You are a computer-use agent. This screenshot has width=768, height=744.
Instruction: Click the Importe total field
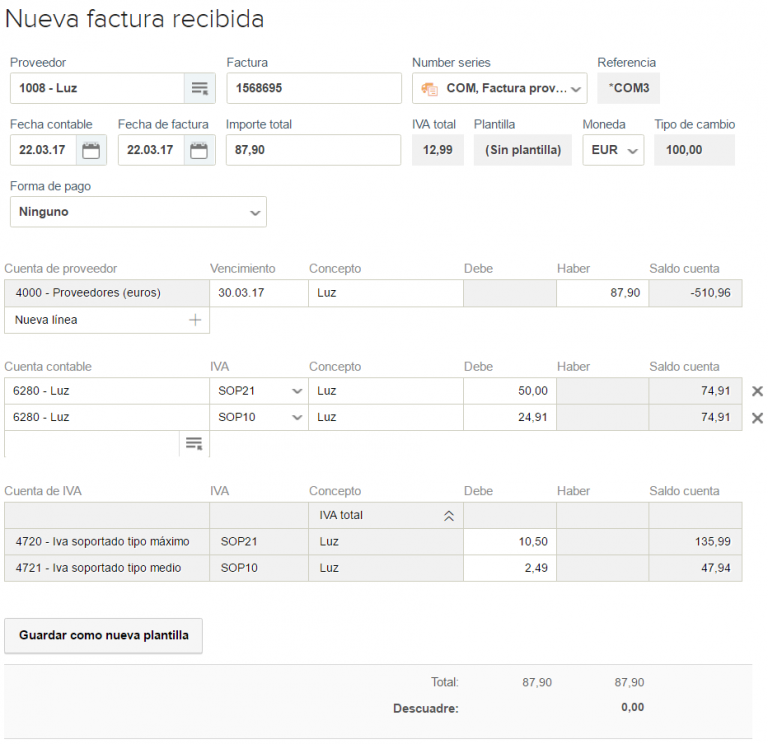pos(313,150)
